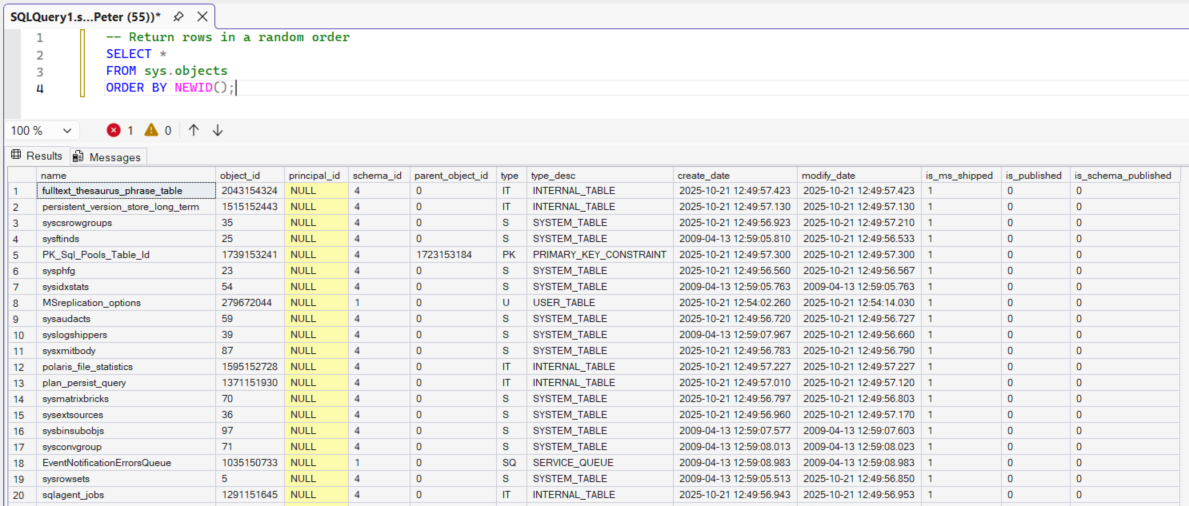1189x506 pixels.
Task: Click the type_desc column header
Action: (552, 175)
